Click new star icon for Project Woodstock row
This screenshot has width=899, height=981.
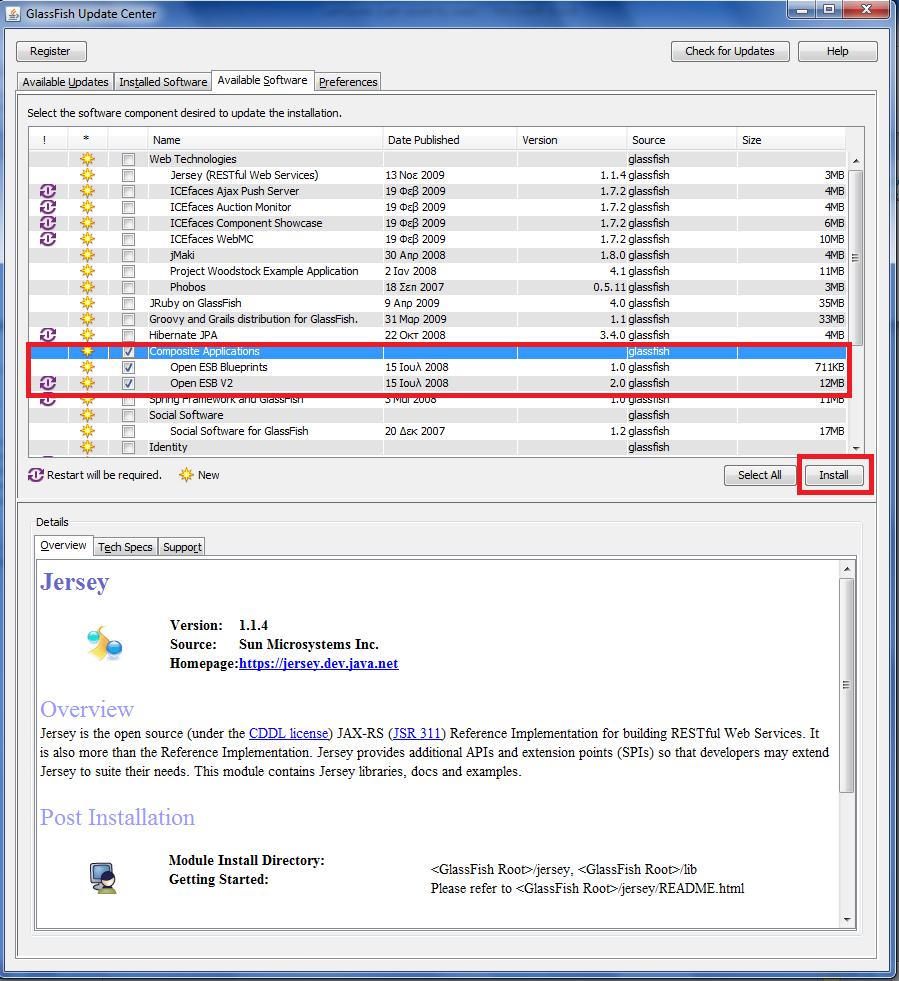tap(87, 271)
